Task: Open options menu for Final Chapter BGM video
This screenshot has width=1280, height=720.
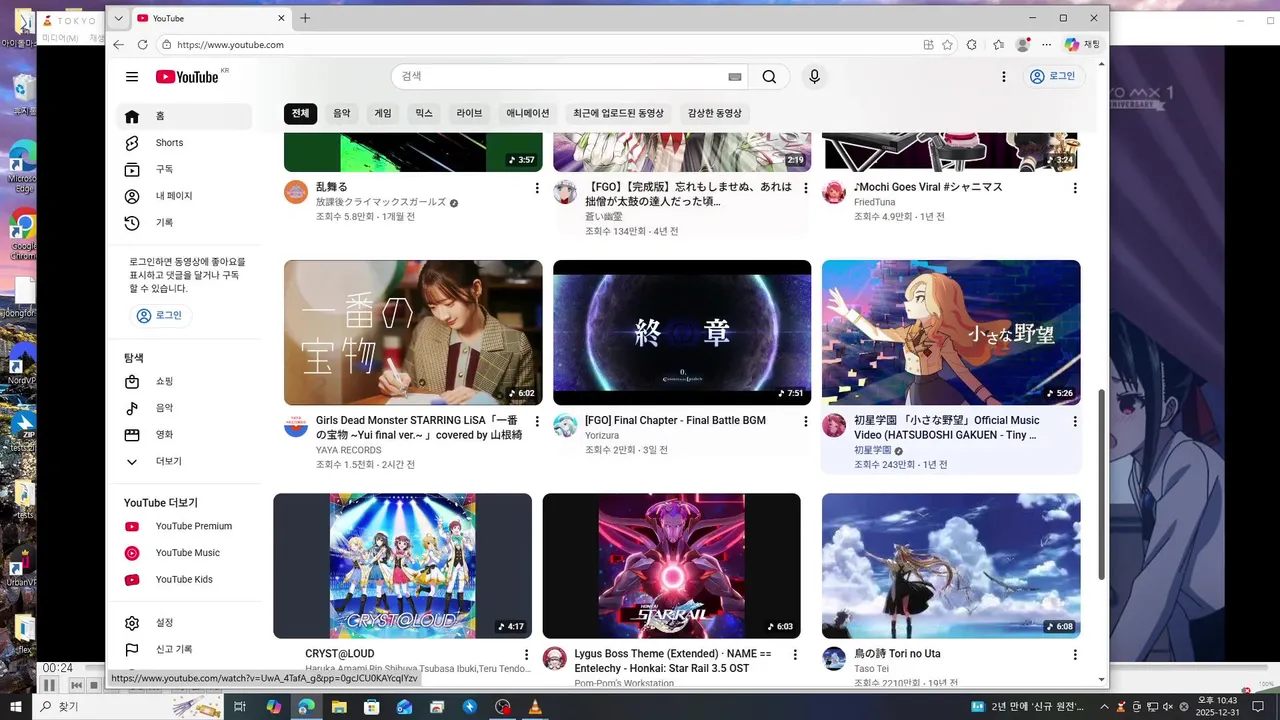Action: click(806, 422)
